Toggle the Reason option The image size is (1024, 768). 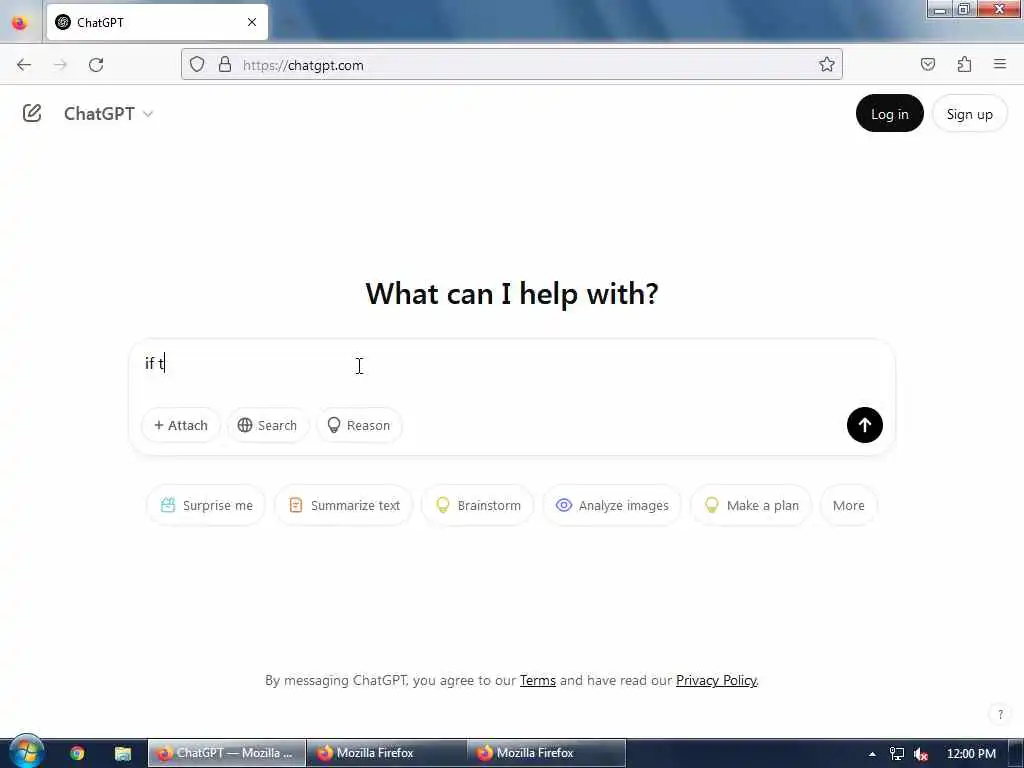[x=359, y=425]
